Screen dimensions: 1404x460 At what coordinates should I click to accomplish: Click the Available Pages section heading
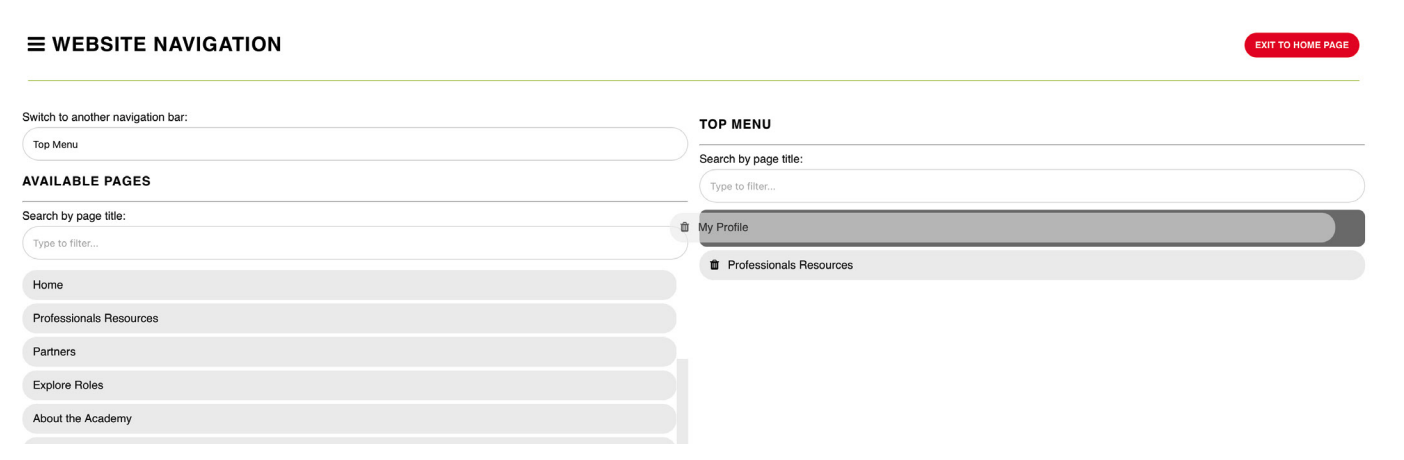(x=86, y=181)
